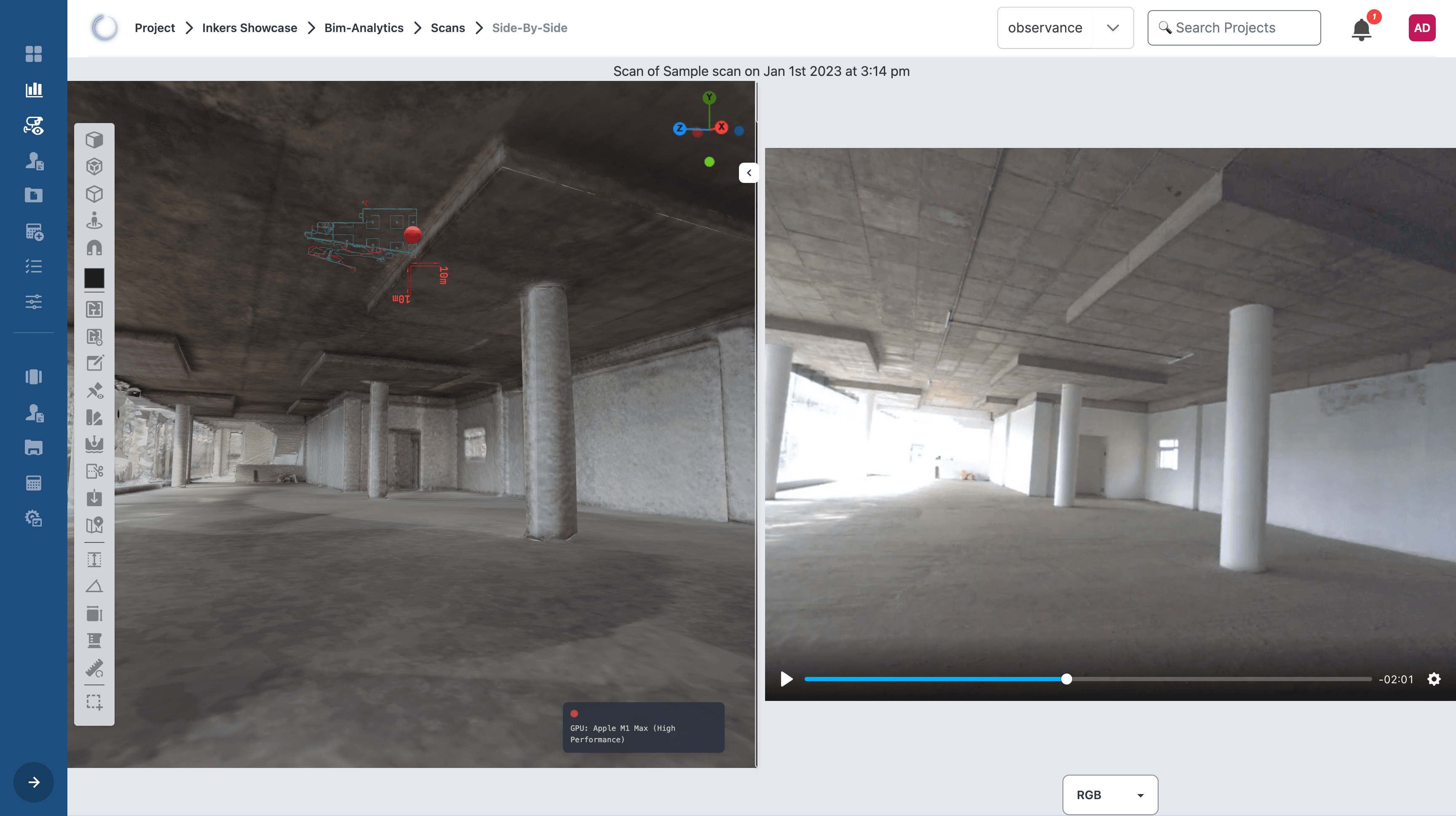The width and height of the screenshot is (1456, 816).
Task: Select the scissors cut section tool
Action: (x=94, y=471)
